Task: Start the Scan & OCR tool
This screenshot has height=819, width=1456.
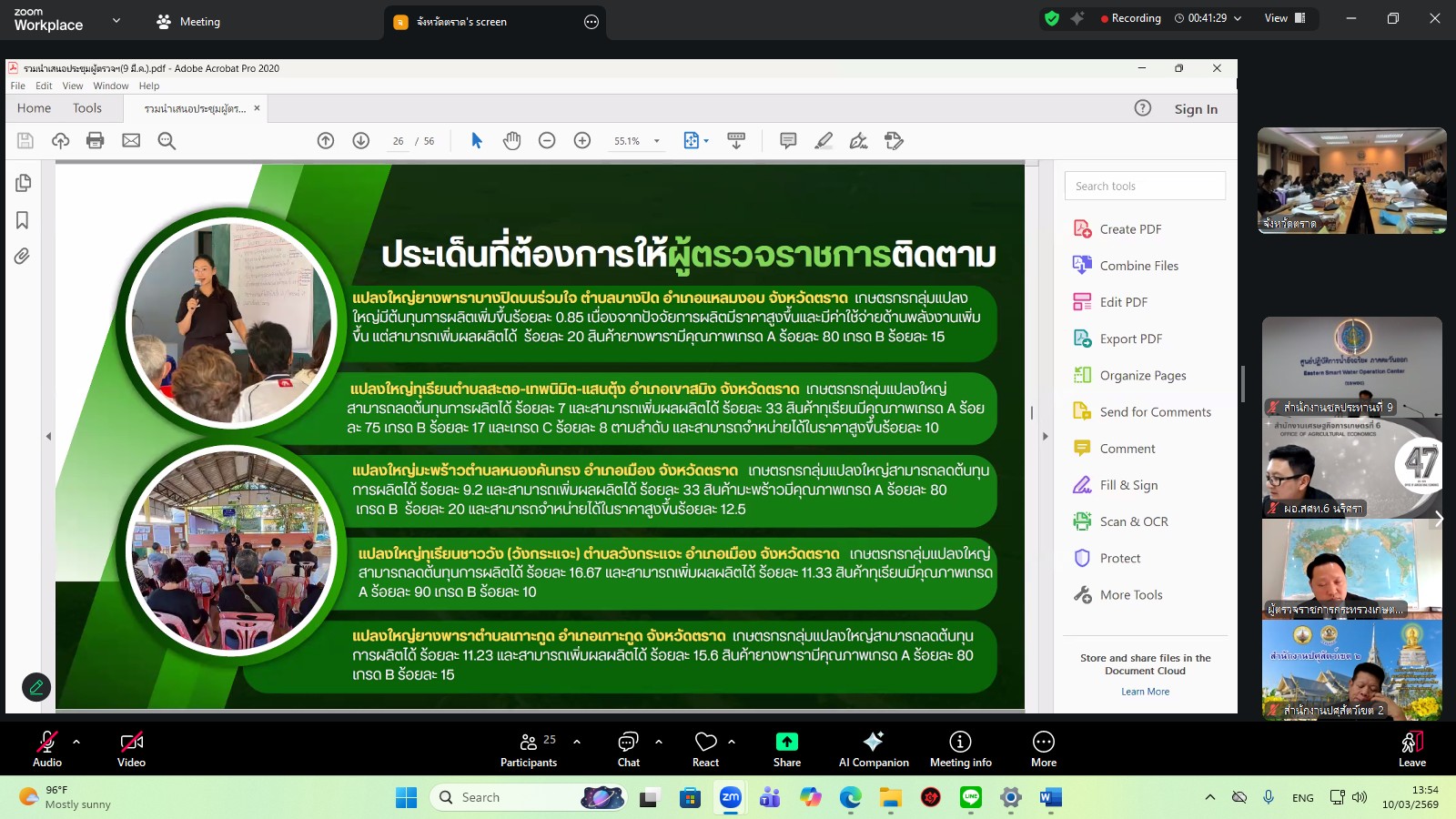Action: [1133, 521]
